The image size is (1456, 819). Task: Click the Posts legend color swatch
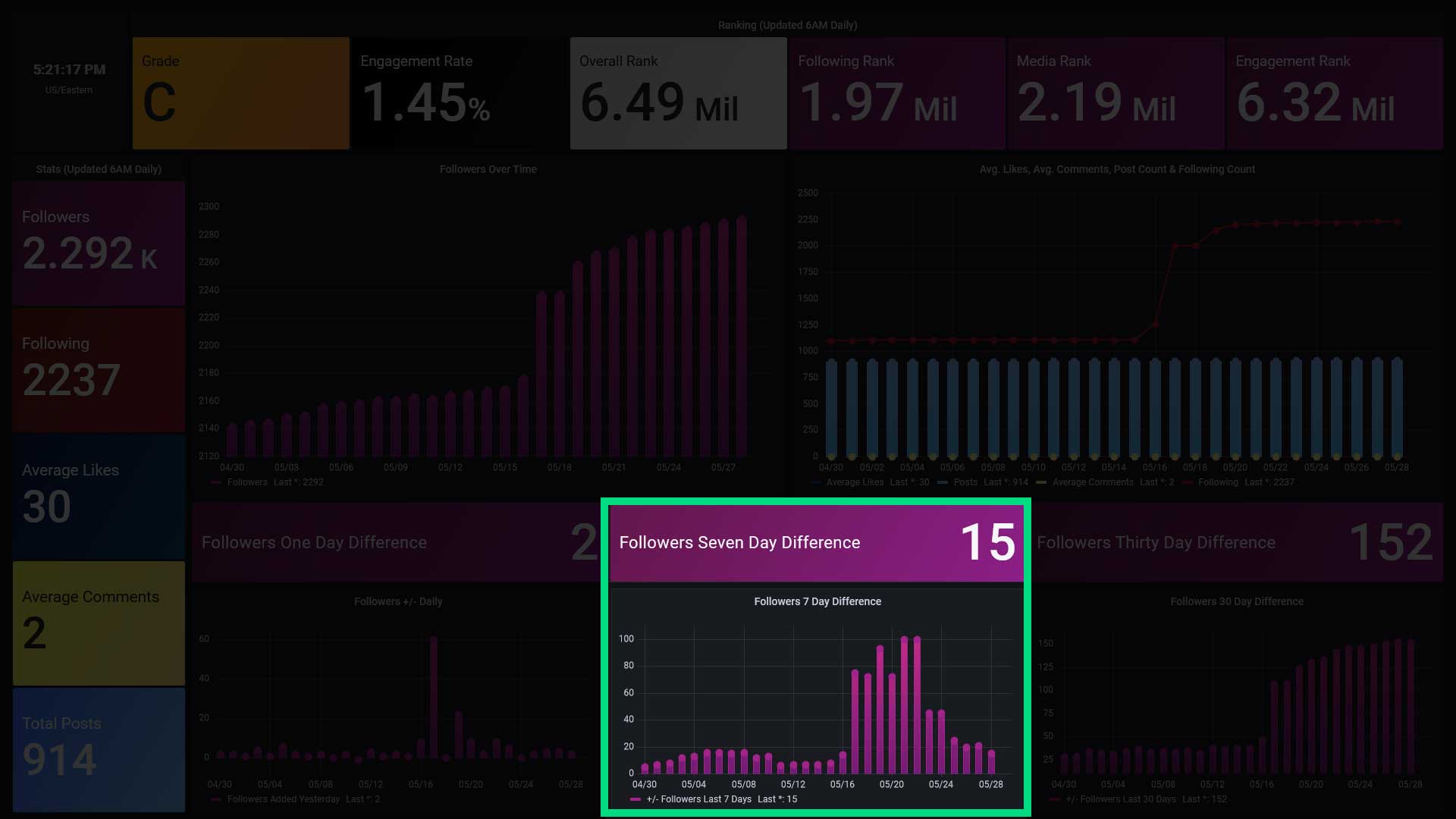(943, 482)
